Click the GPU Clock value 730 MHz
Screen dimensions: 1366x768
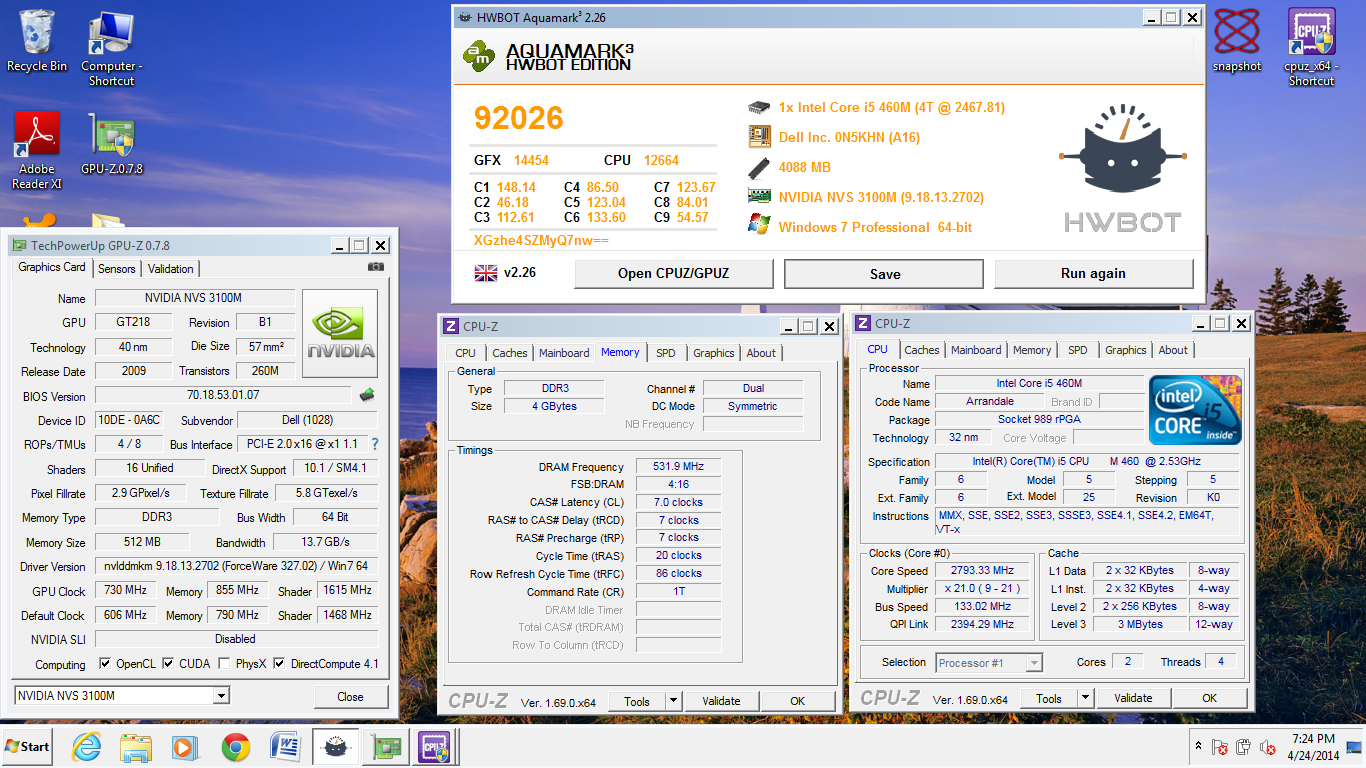(125, 591)
